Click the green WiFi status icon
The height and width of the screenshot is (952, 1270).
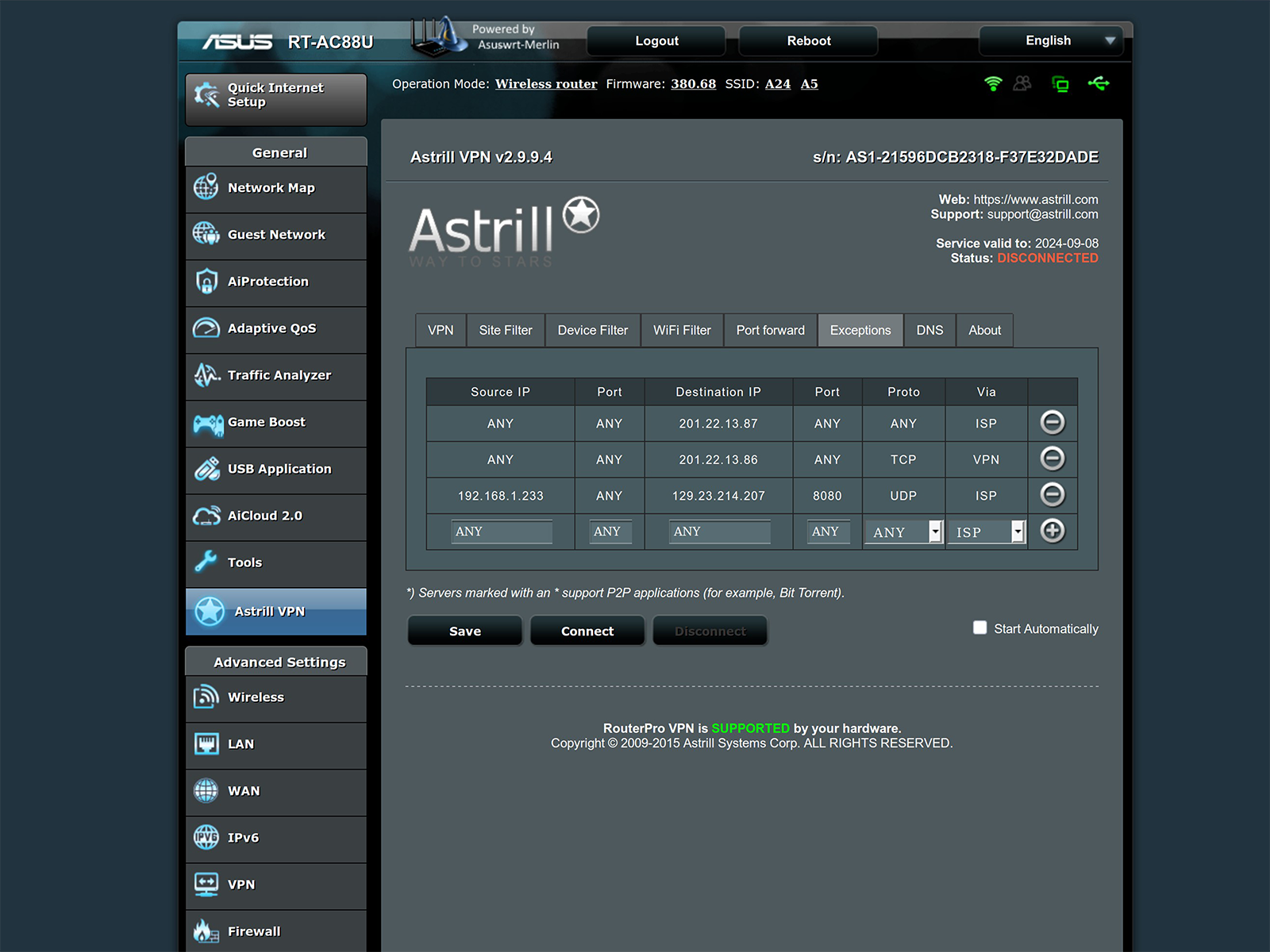[x=993, y=83]
